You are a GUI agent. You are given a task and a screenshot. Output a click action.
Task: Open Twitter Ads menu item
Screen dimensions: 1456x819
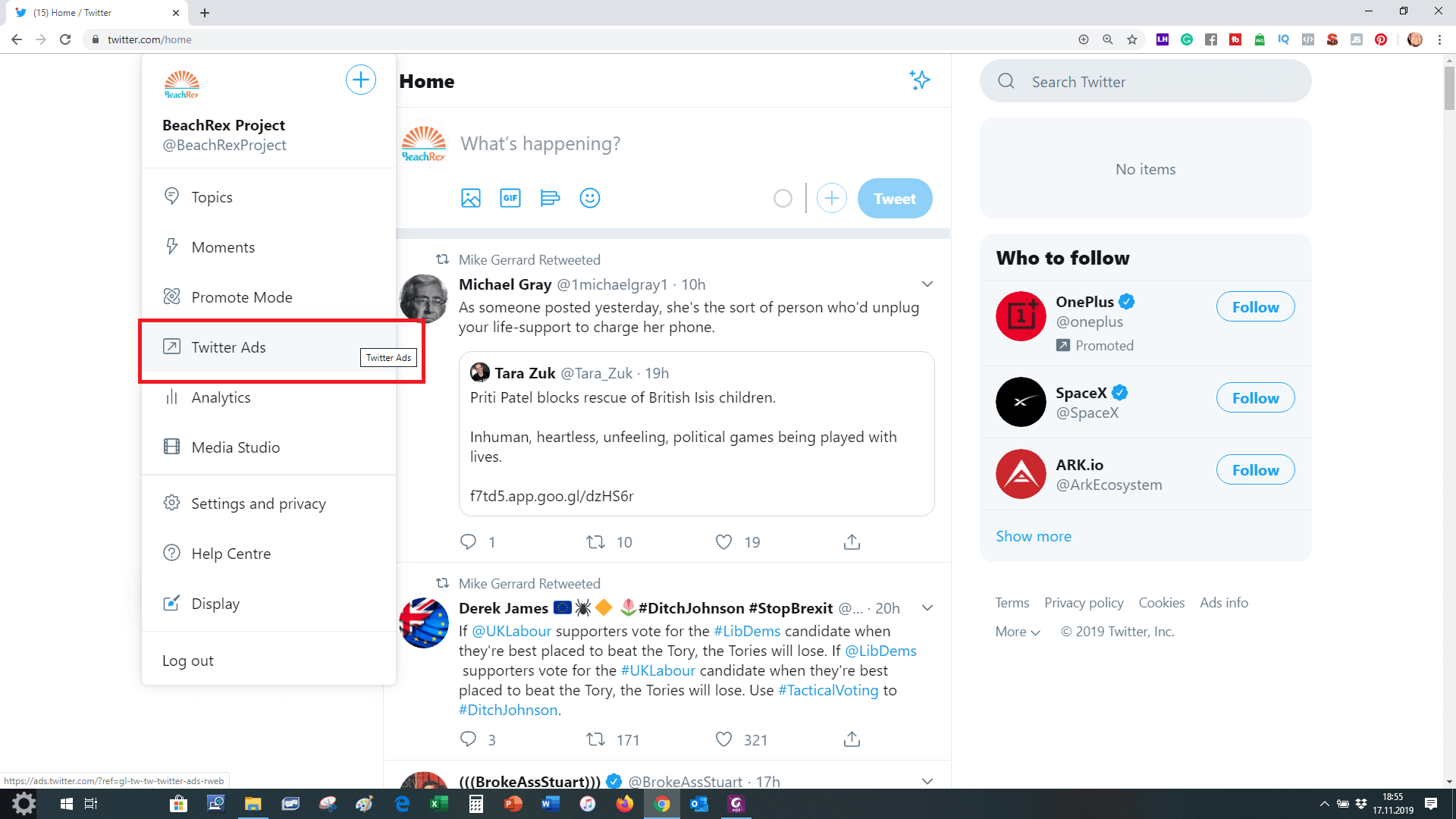coord(228,347)
